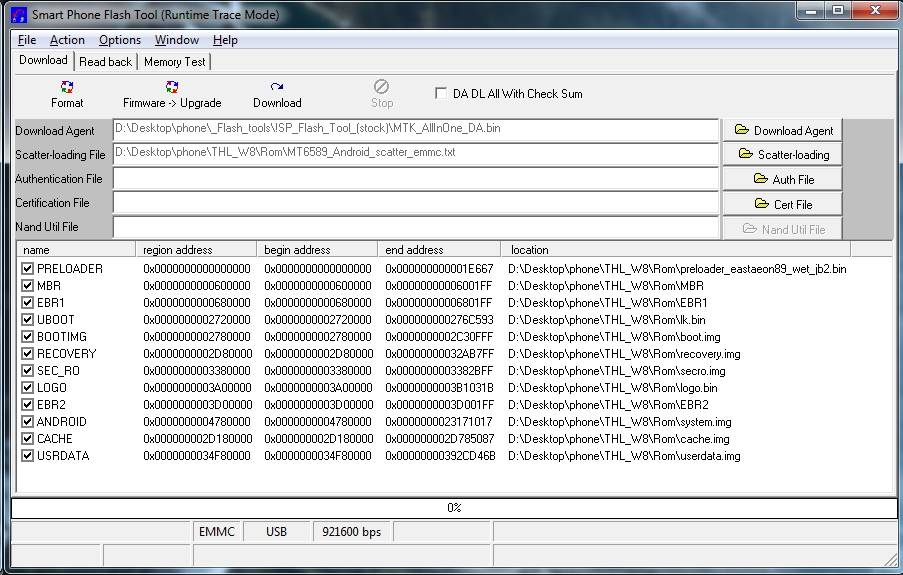The image size is (903, 575).
Task: Click the location column header
Action: point(675,250)
